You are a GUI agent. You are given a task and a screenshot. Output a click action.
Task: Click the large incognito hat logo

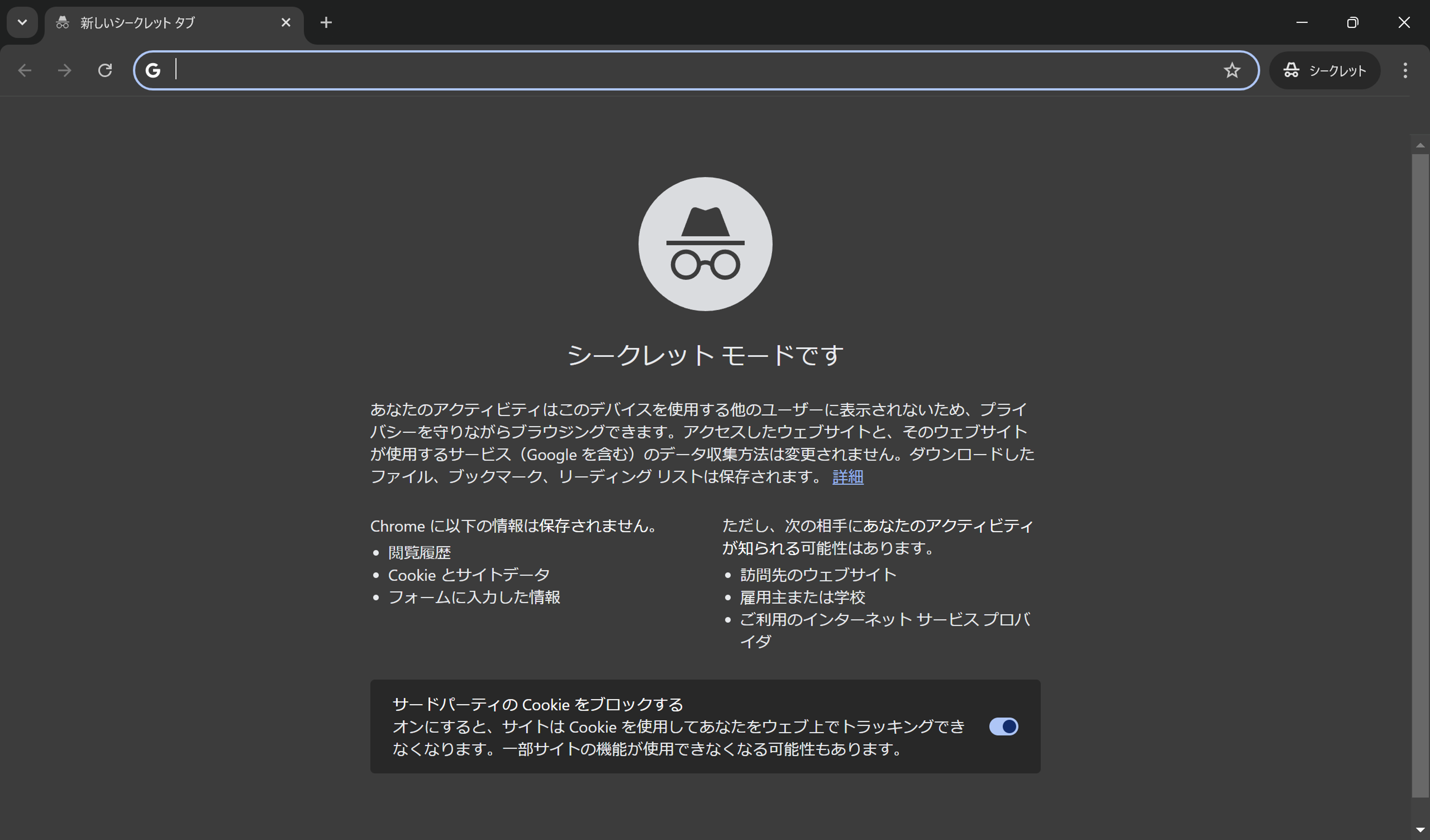(705, 244)
